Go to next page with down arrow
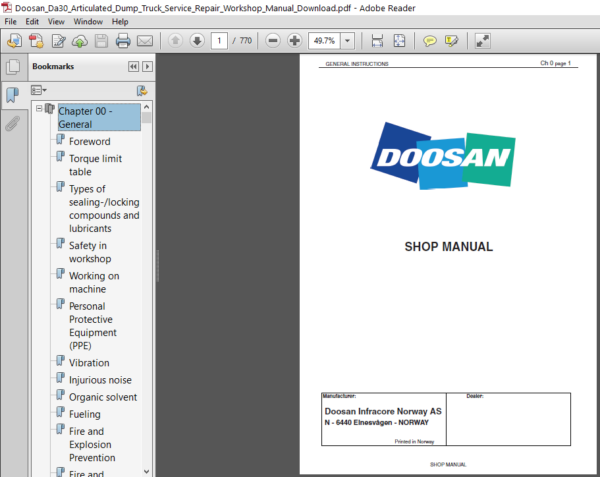This screenshot has height=477, width=600. pyautogui.click(x=197, y=41)
